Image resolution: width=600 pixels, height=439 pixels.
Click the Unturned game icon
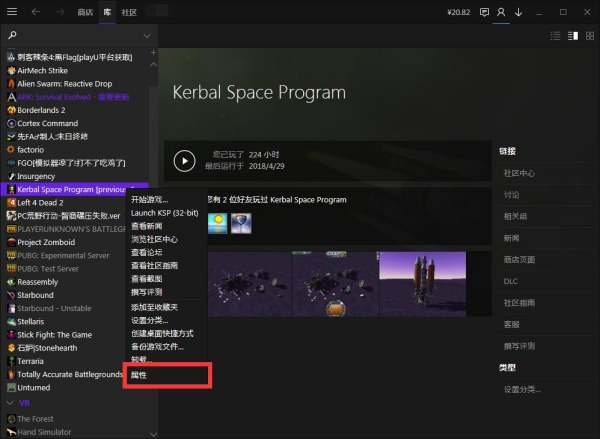click(11, 387)
